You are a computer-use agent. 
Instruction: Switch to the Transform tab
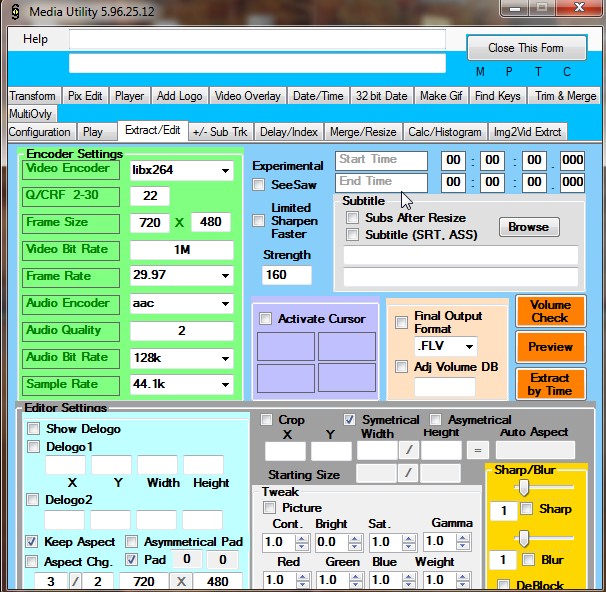[33, 96]
